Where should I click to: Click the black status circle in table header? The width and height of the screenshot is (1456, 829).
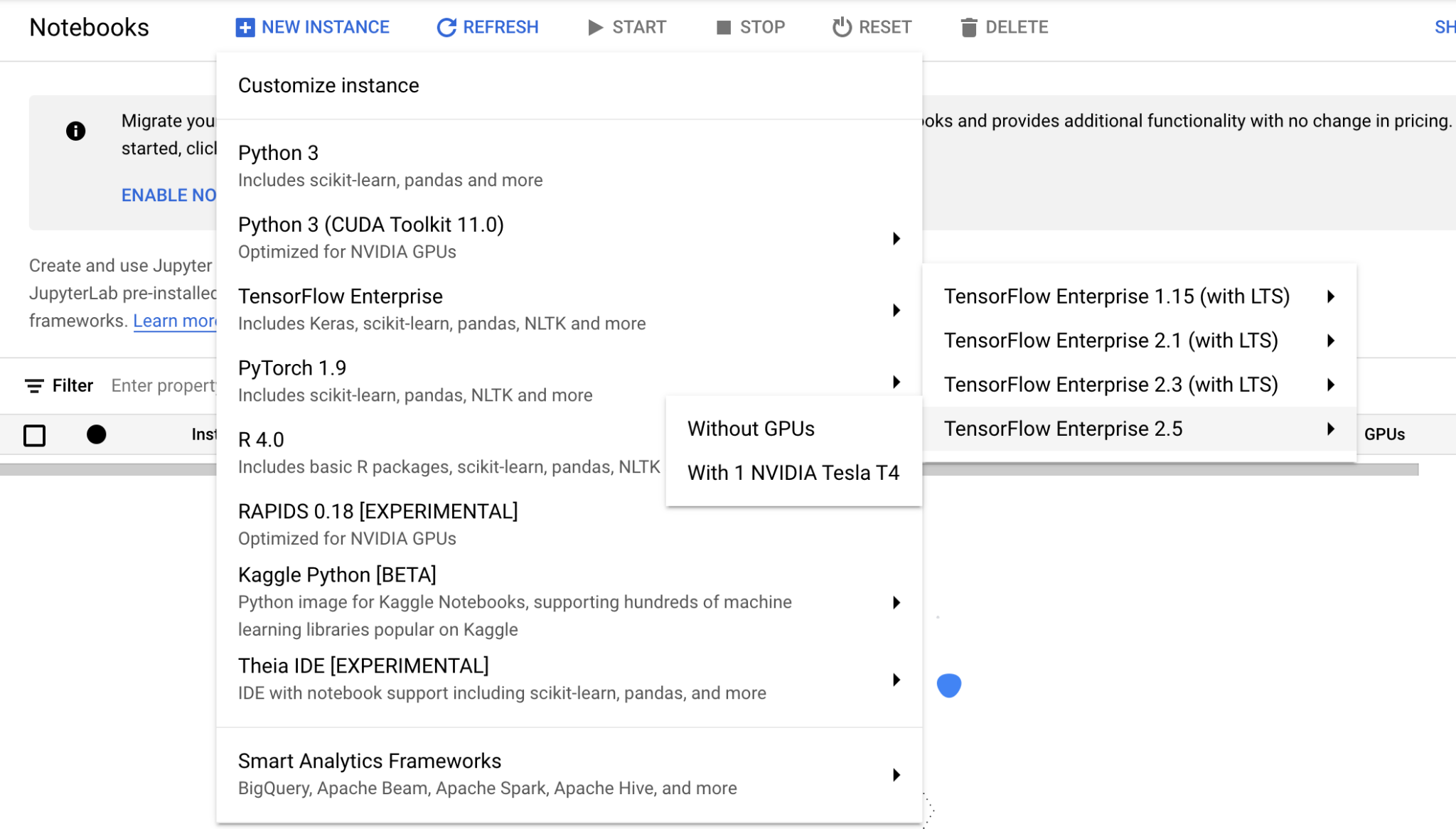[97, 434]
